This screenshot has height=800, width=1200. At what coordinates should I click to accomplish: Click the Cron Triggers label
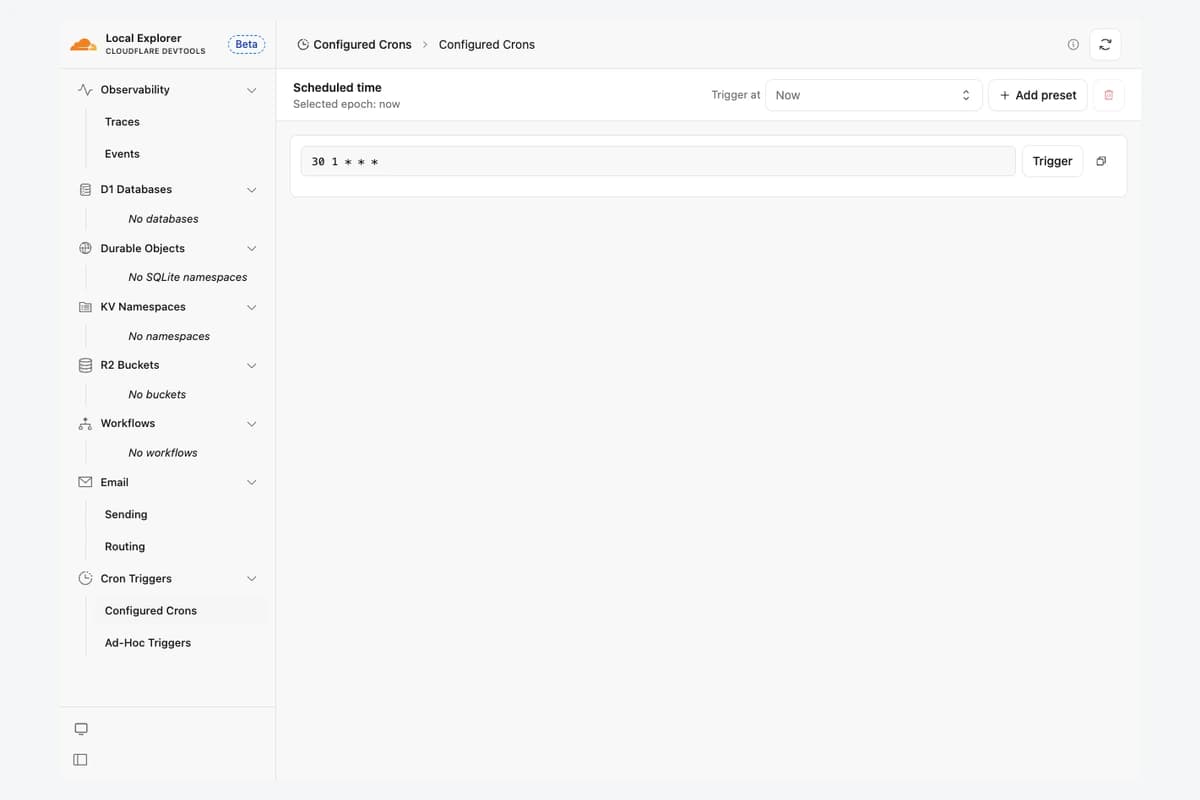click(x=136, y=579)
